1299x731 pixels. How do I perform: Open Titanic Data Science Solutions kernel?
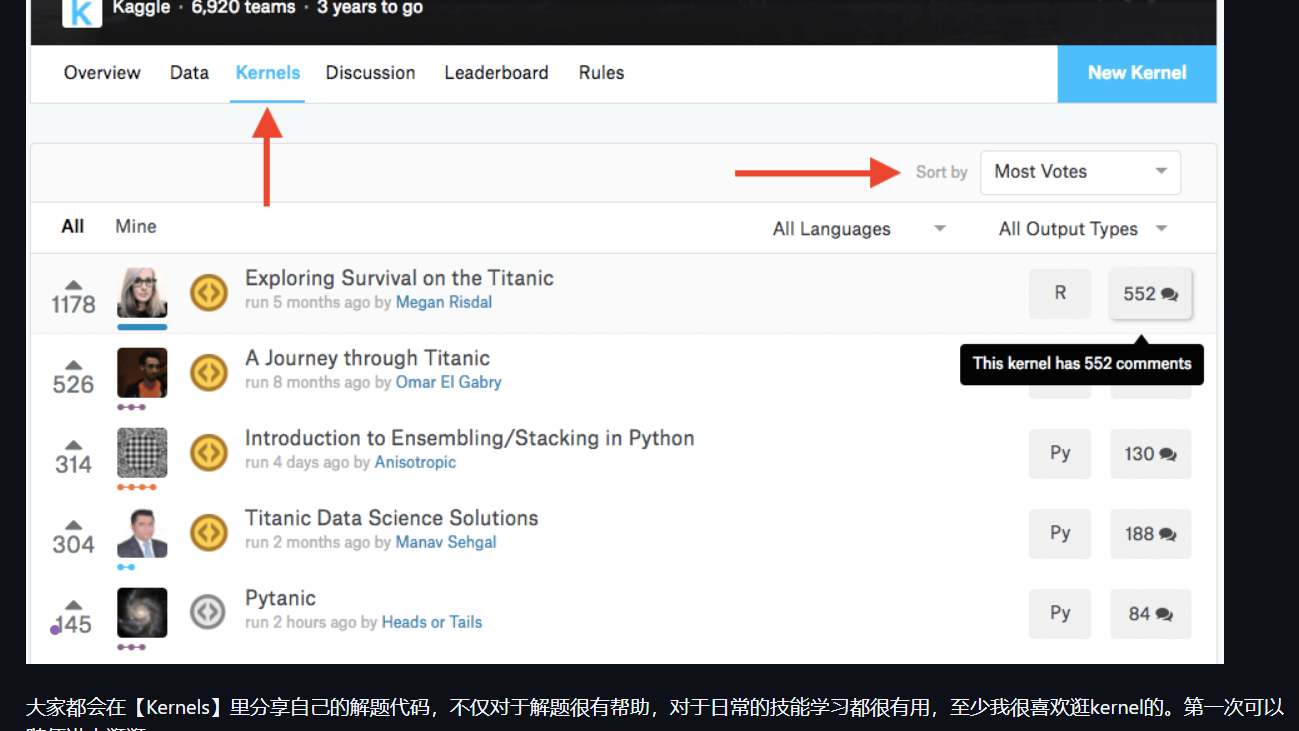coord(391,518)
